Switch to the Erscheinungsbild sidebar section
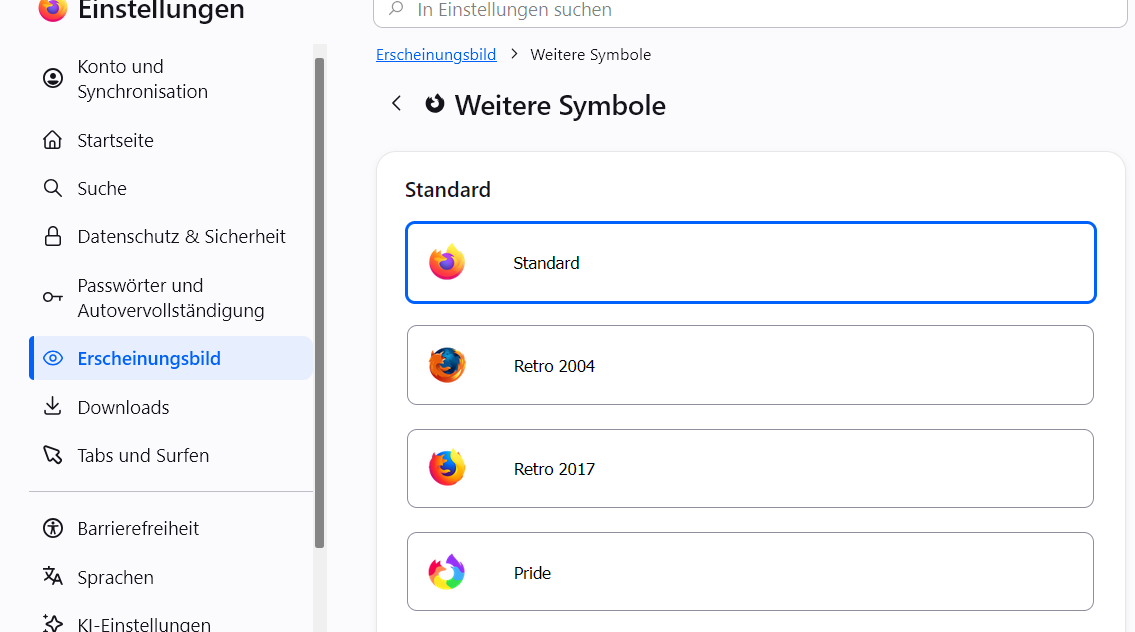1135x632 pixels. tap(171, 358)
